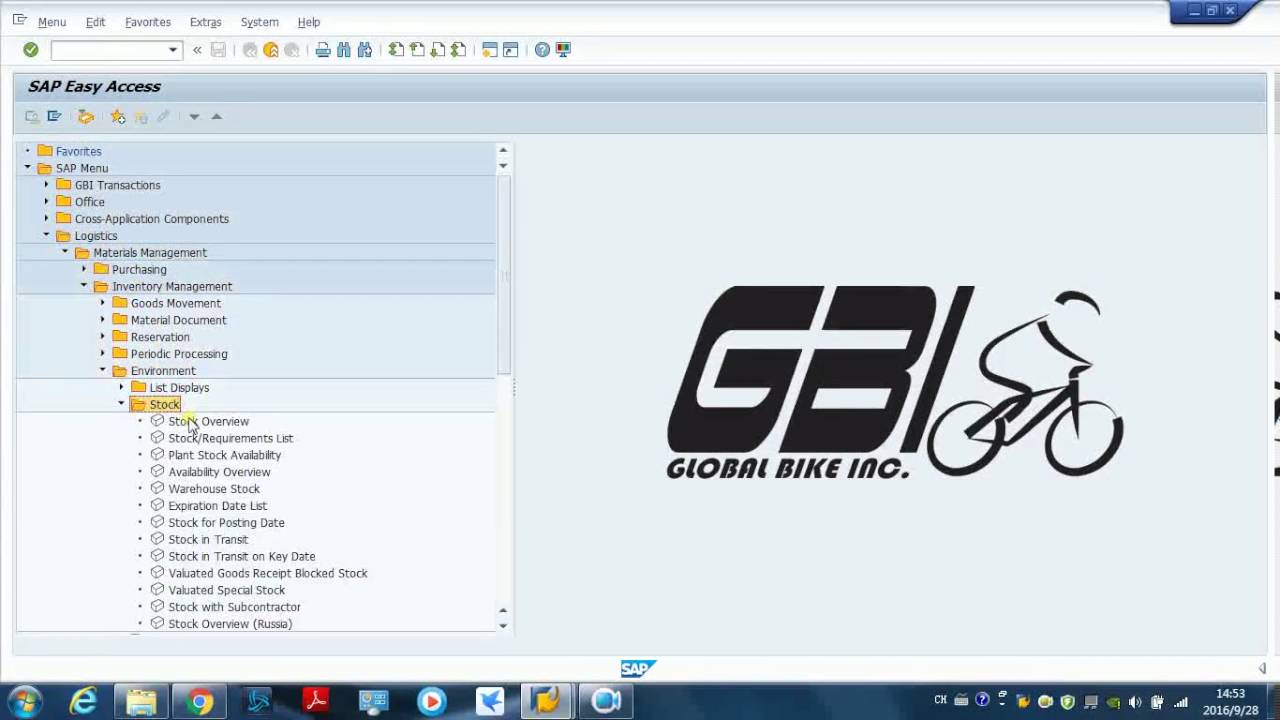Select Stock/Requirements List transaction

click(x=230, y=438)
